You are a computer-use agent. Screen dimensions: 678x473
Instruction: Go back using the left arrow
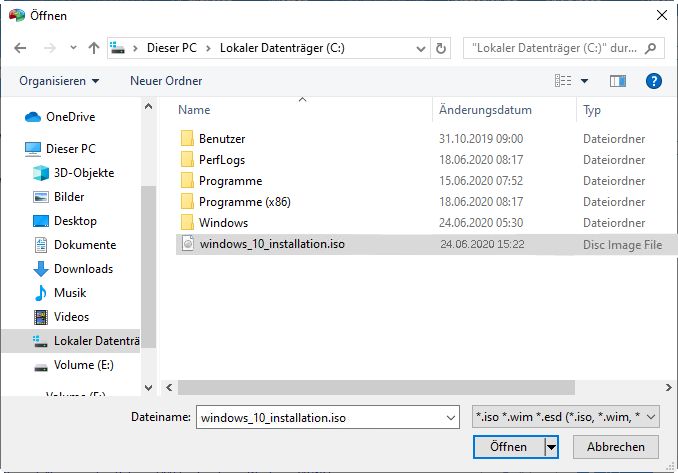20,48
